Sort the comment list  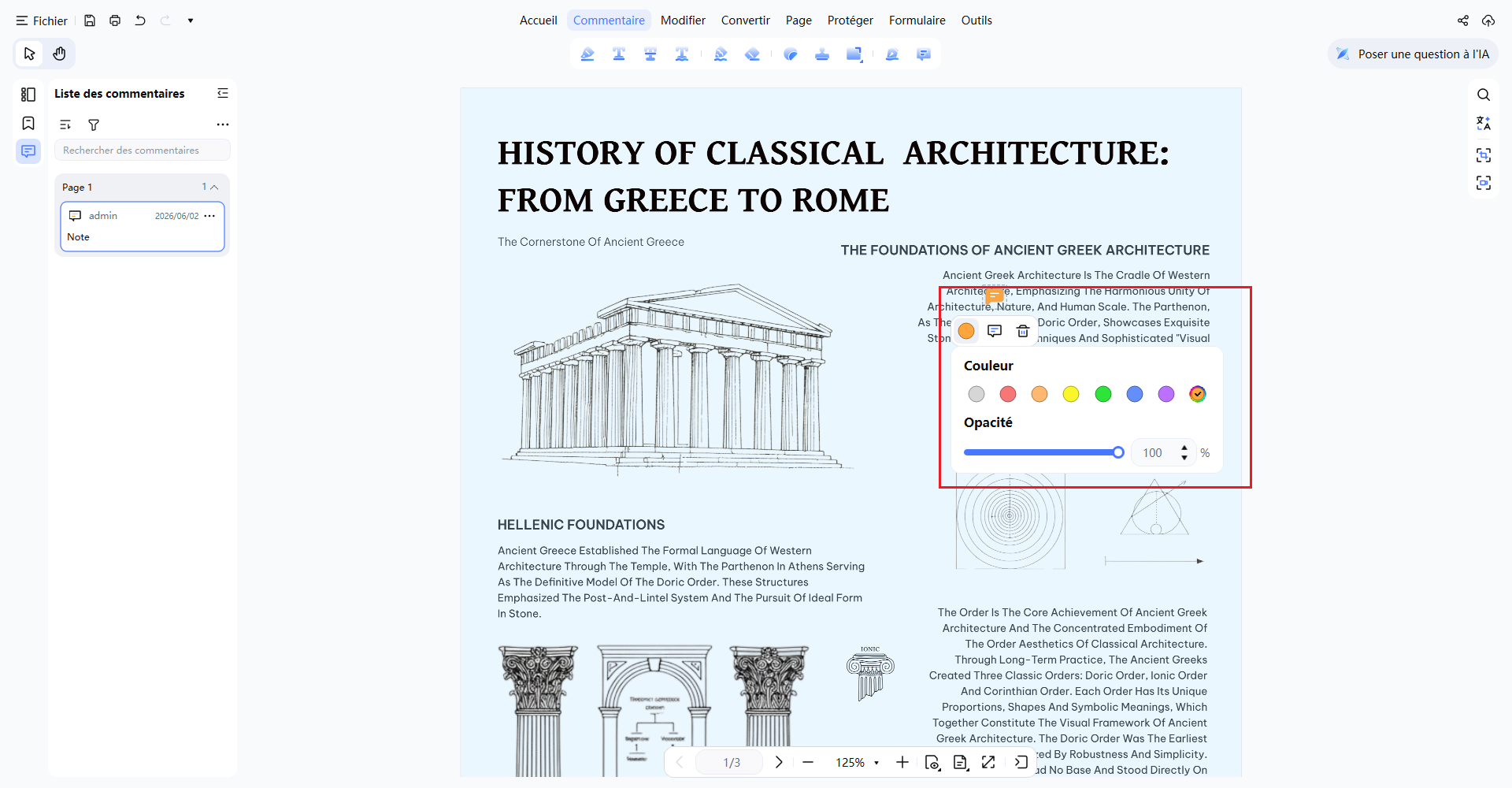click(65, 125)
